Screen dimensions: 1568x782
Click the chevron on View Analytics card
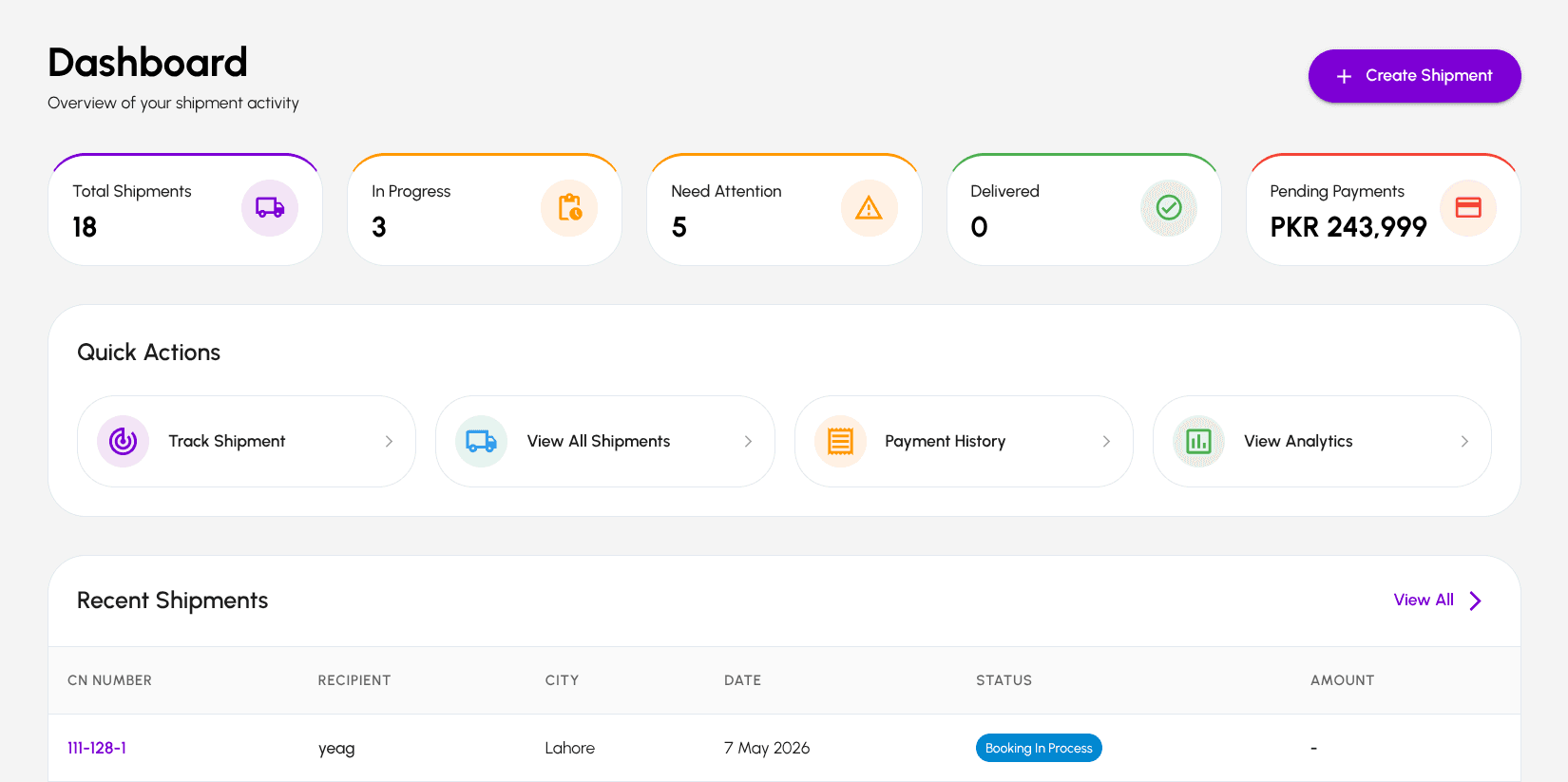(x=1464, y=442)
